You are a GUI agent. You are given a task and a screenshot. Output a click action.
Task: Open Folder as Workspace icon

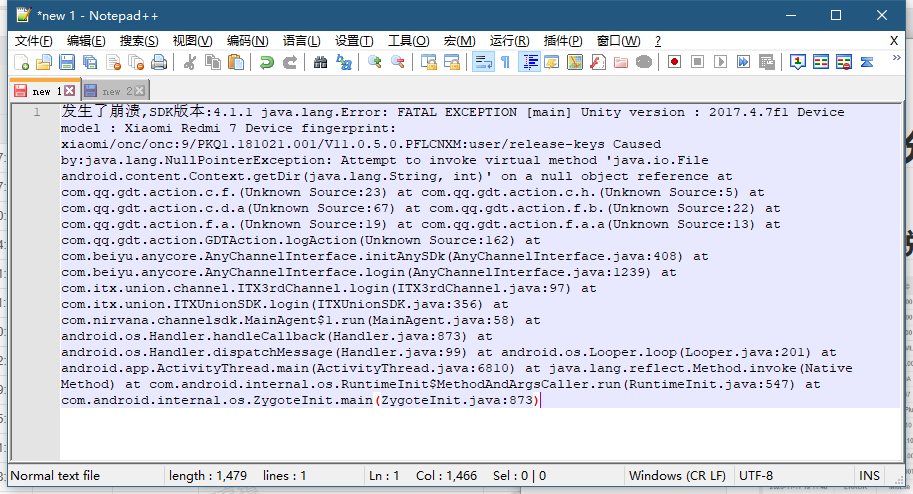point(621,62)
